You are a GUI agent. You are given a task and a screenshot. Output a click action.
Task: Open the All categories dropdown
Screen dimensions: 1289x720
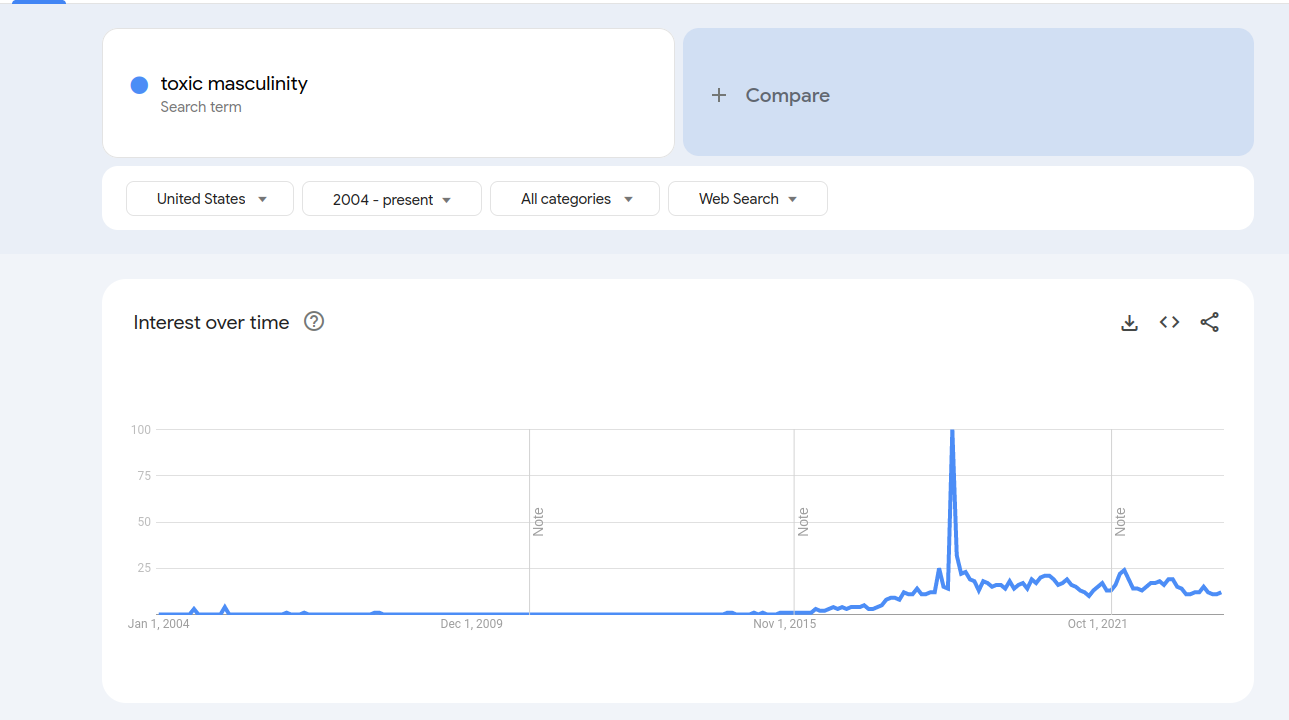pos(575,198)
